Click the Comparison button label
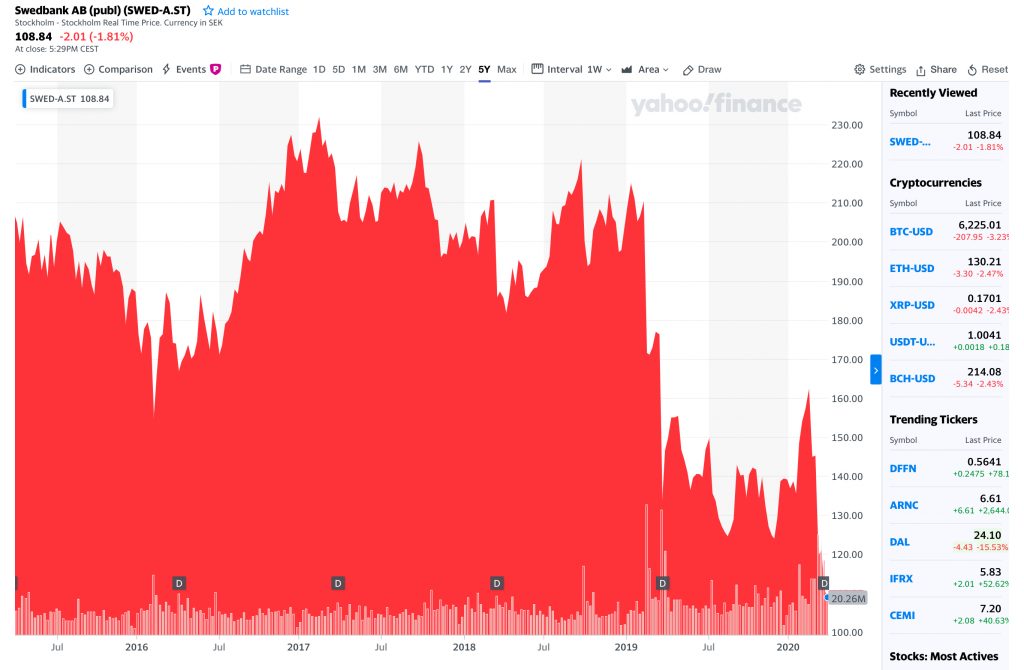The height and width of the screenshot is (670, 1024). click(x=125, y=69)
